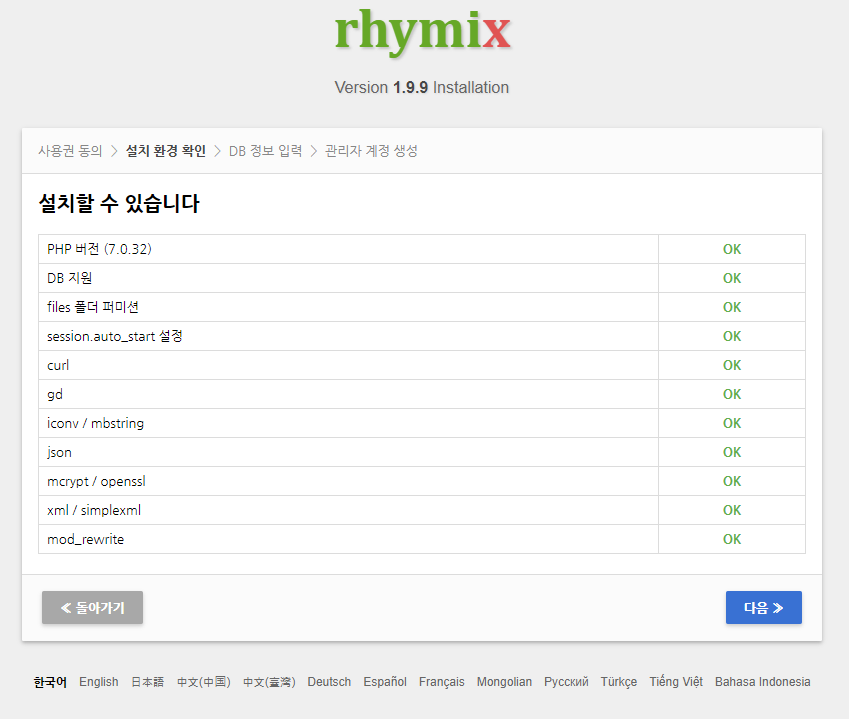Image resolution: width=849 pixels, height=719 pixels.
Task: Switch language to Mongolian
Action: (x=504, y=682)
